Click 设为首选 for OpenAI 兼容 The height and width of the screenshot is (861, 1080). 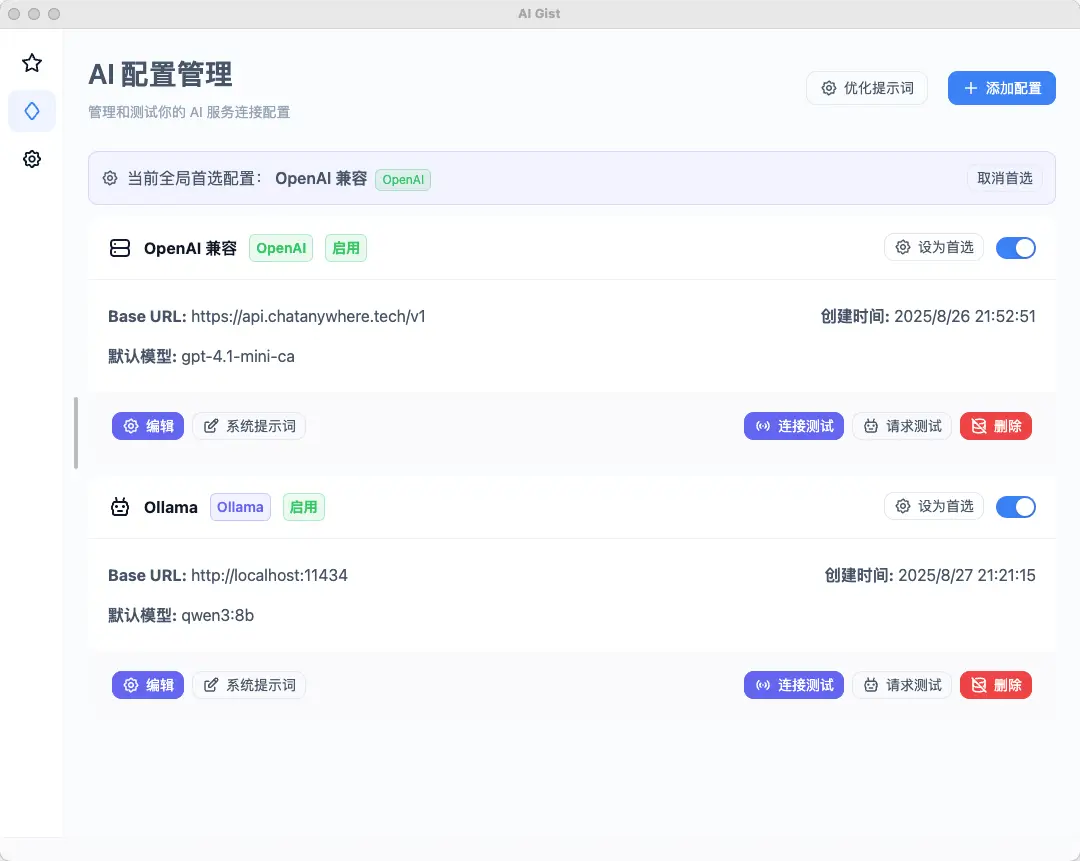click(934, 247)
